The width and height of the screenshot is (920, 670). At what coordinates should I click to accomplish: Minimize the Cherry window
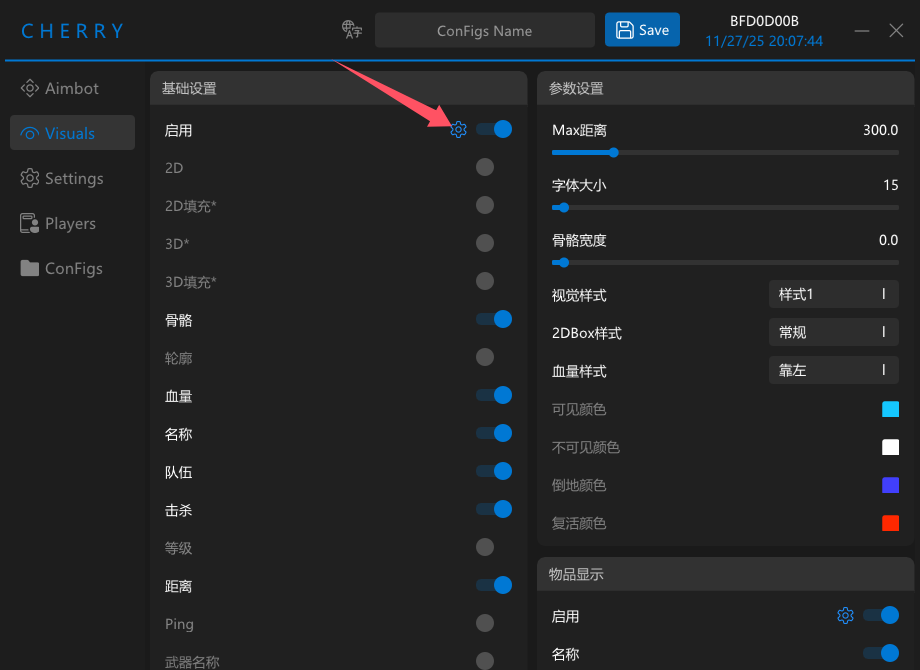click(x=861, y=31)
